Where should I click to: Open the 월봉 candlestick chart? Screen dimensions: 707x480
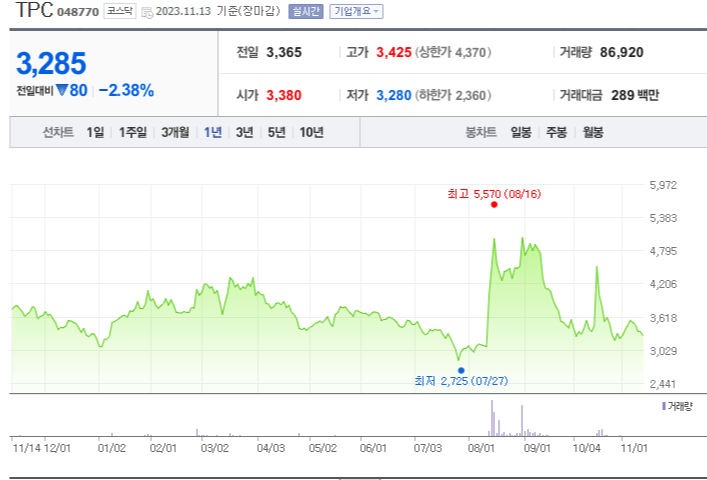click(592, 132)
